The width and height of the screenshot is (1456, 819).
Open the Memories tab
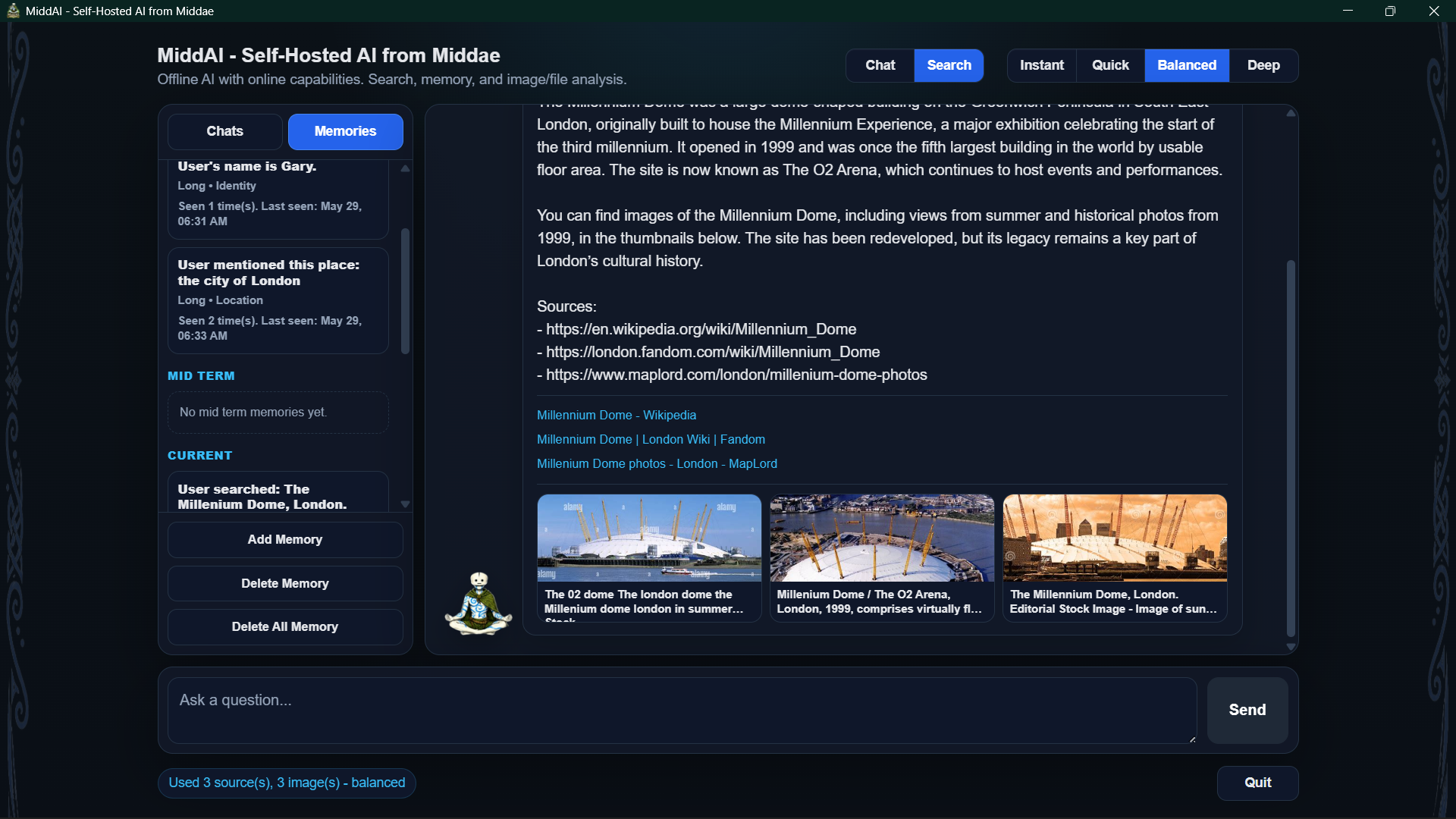pos(346,131)
